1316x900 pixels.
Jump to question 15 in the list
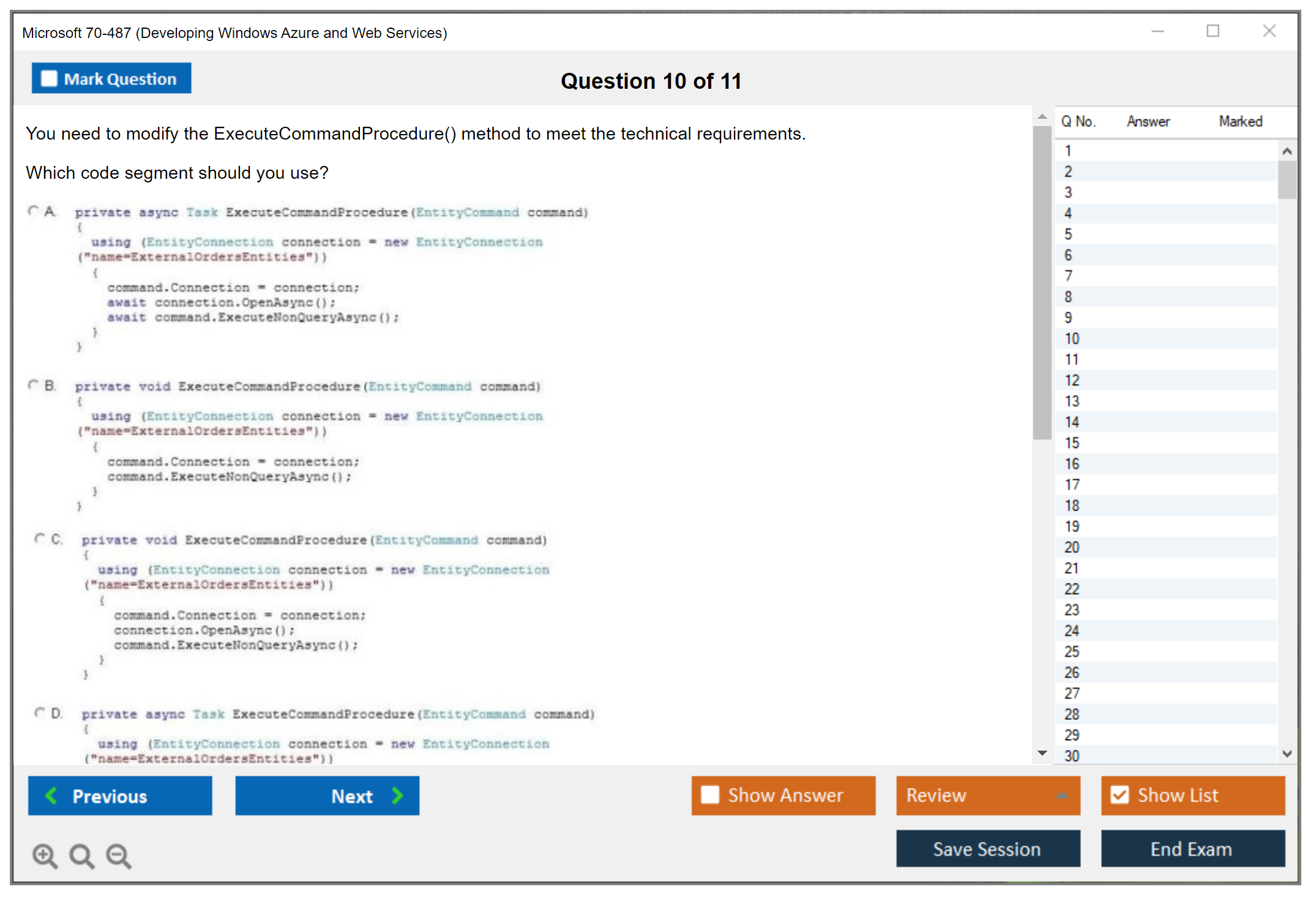click(1072, 443)
